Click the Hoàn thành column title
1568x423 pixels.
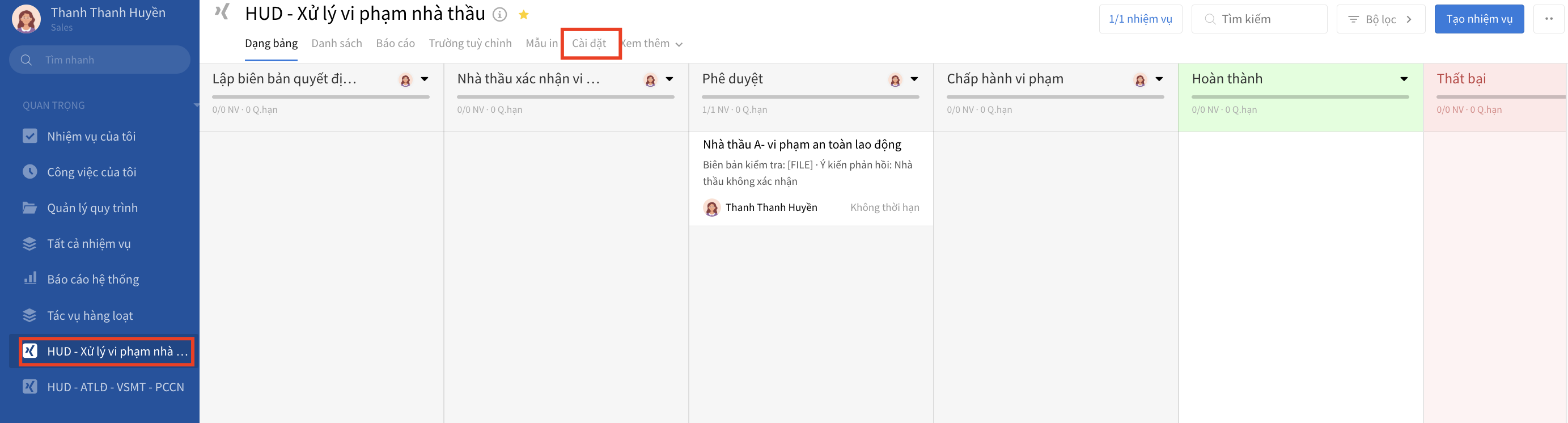point(1227,78)
